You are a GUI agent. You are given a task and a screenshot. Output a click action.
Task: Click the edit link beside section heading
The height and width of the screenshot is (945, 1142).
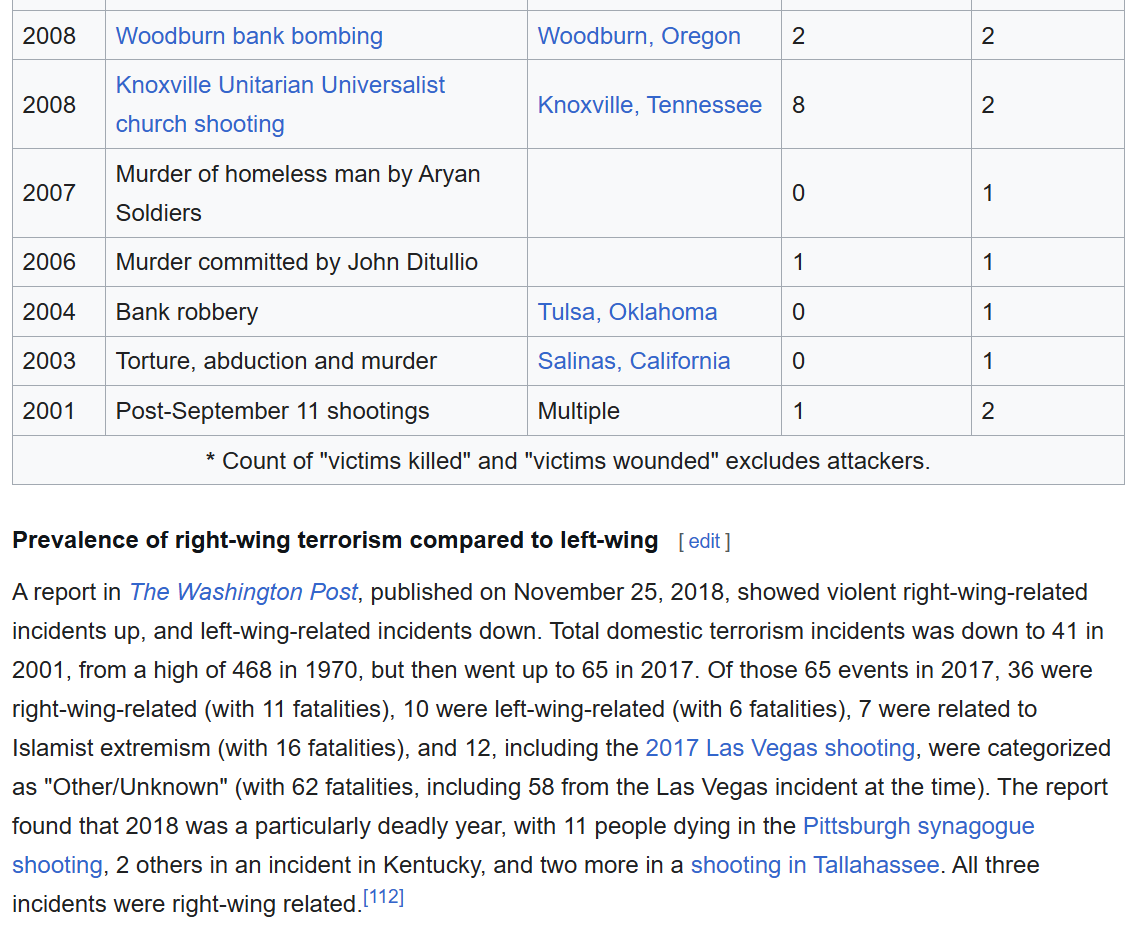pyautogui.click(x=704, y=541)
